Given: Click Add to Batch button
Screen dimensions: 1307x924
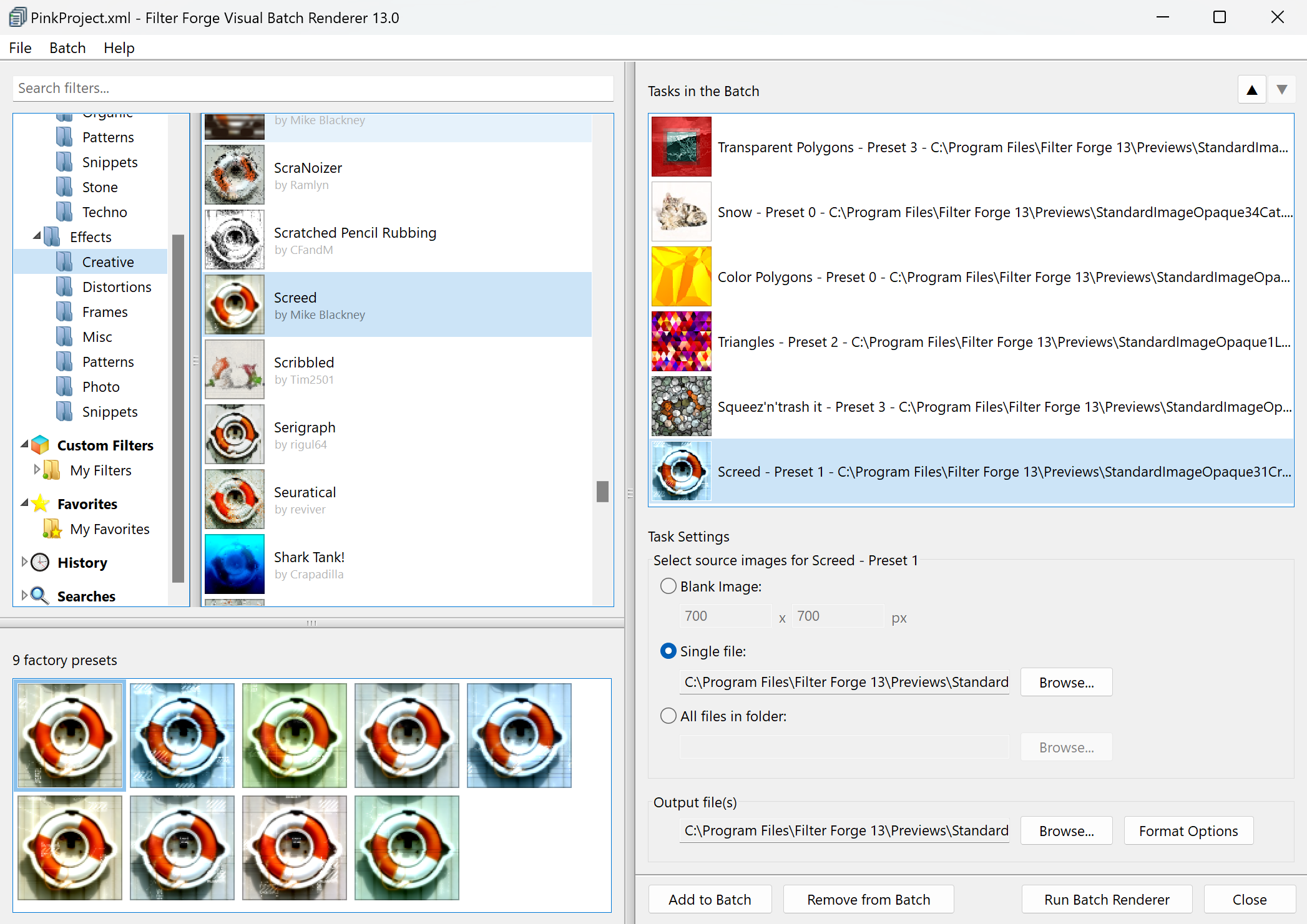Looking at the screenshot, I should [x=710, y=899].
